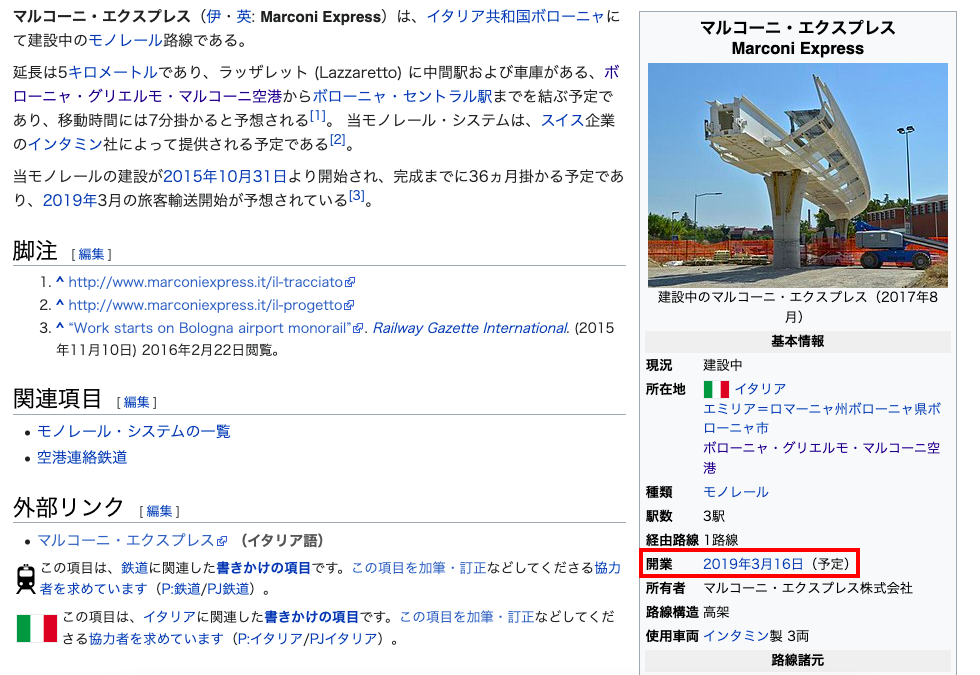The image size is (980, 675).
Task: Click the Italian flag icon in stub notice
Action: [x=37, y=628]
